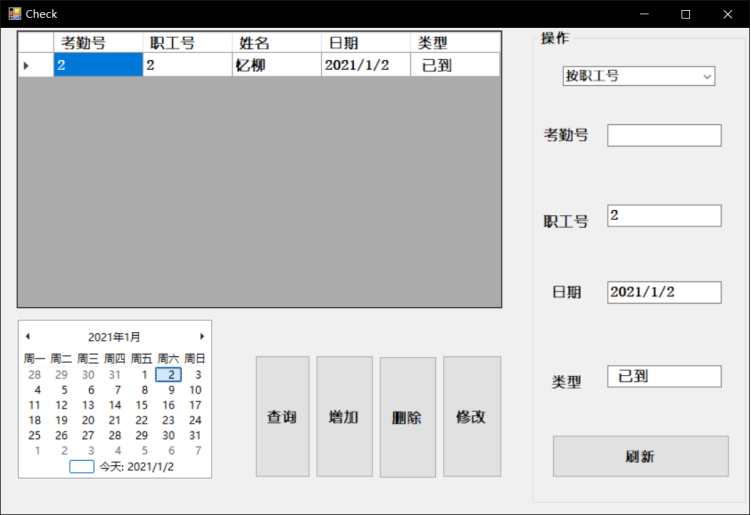The height and width of the screenshot is (515, 751).
Task: Maximize the Check window
Action: tap(686, 14)
